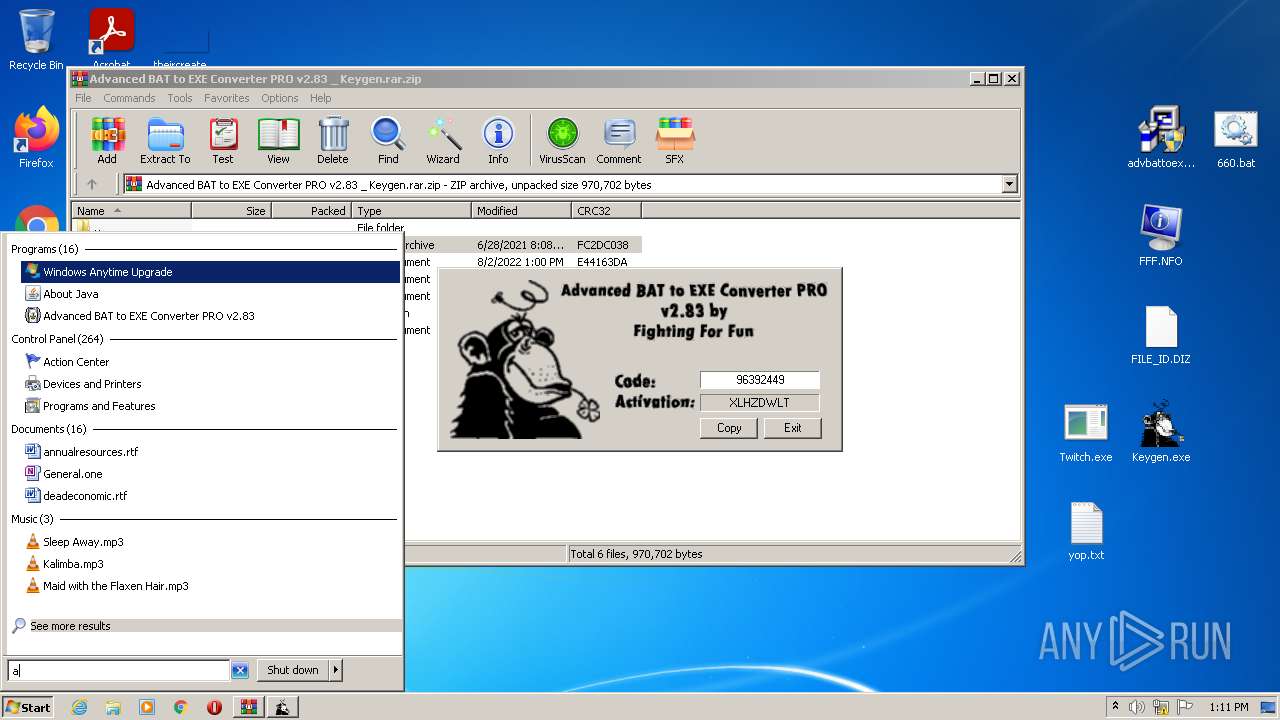Open the Help menu

(x=320, y=98)
